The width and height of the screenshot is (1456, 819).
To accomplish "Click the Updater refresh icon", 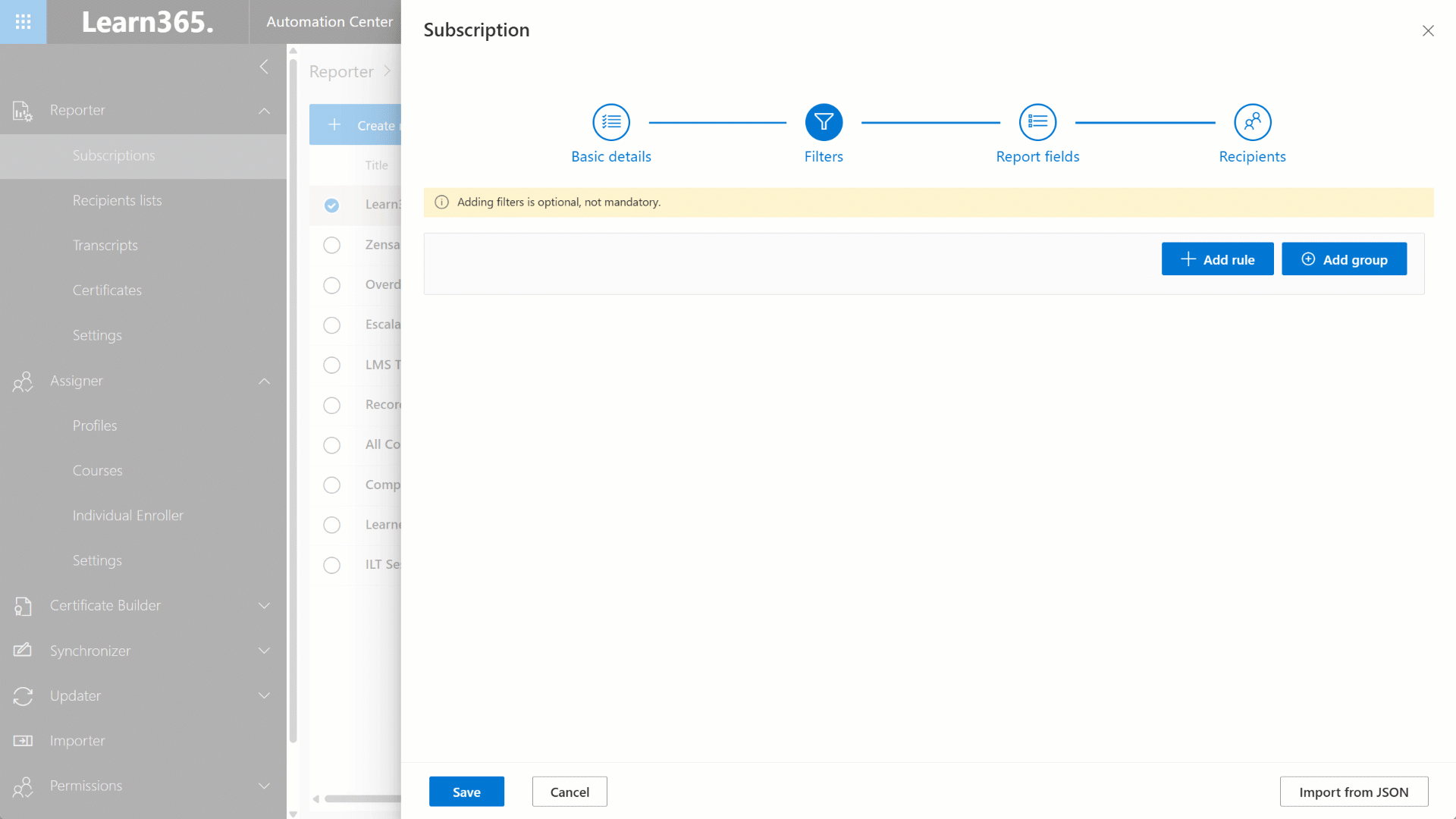I will [x=23, y=695].
